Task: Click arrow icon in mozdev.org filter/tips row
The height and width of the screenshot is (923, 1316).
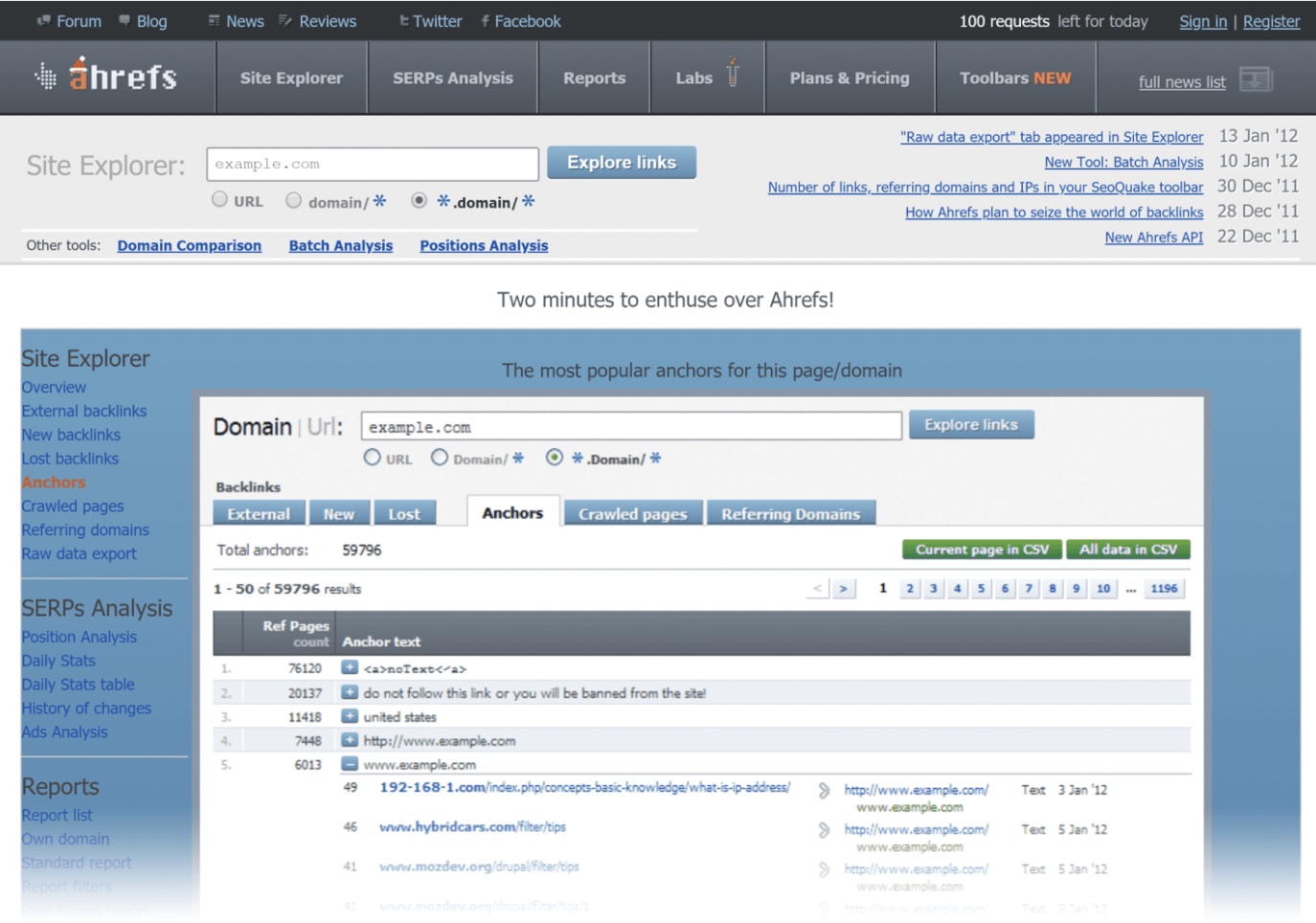Action: 824,869
